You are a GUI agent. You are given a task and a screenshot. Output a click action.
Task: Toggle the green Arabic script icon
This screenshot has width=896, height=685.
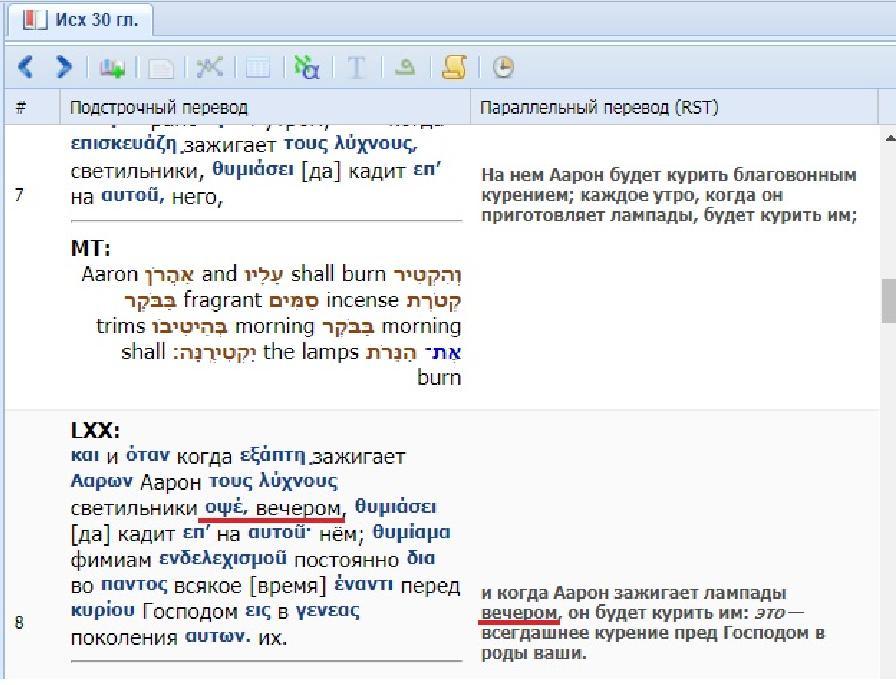point(404,67)
